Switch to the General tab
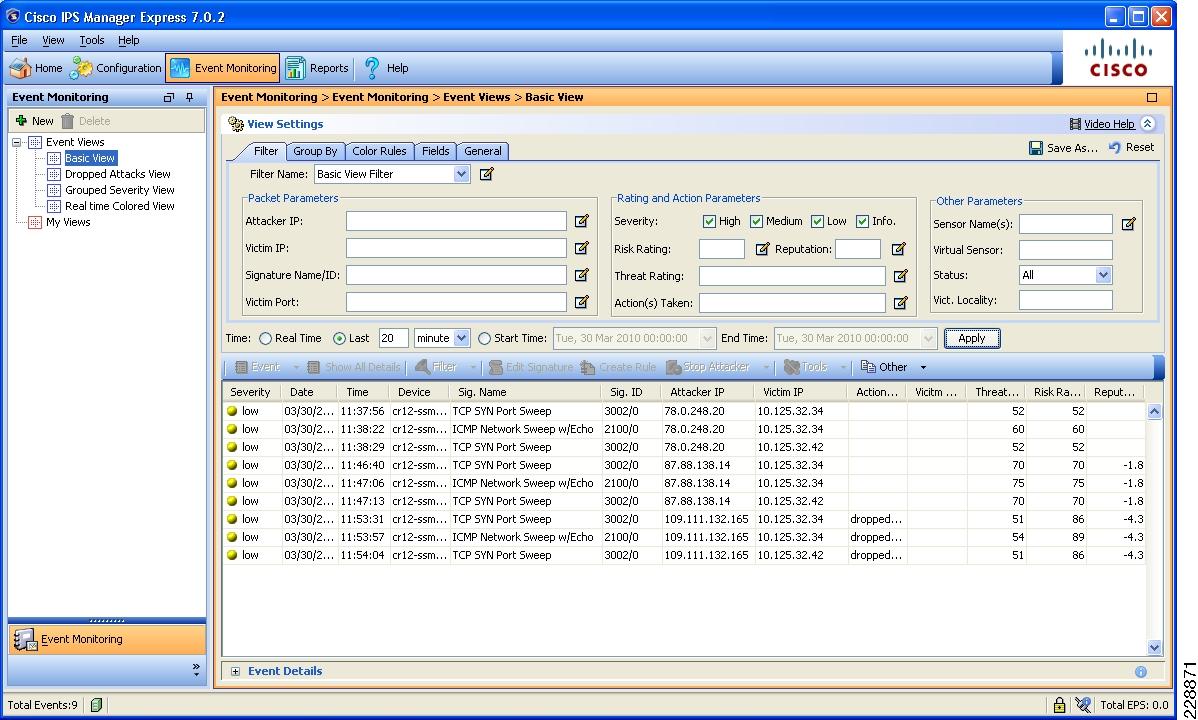This screenshot has width=1198, height=720. click(x=483, y=151)
